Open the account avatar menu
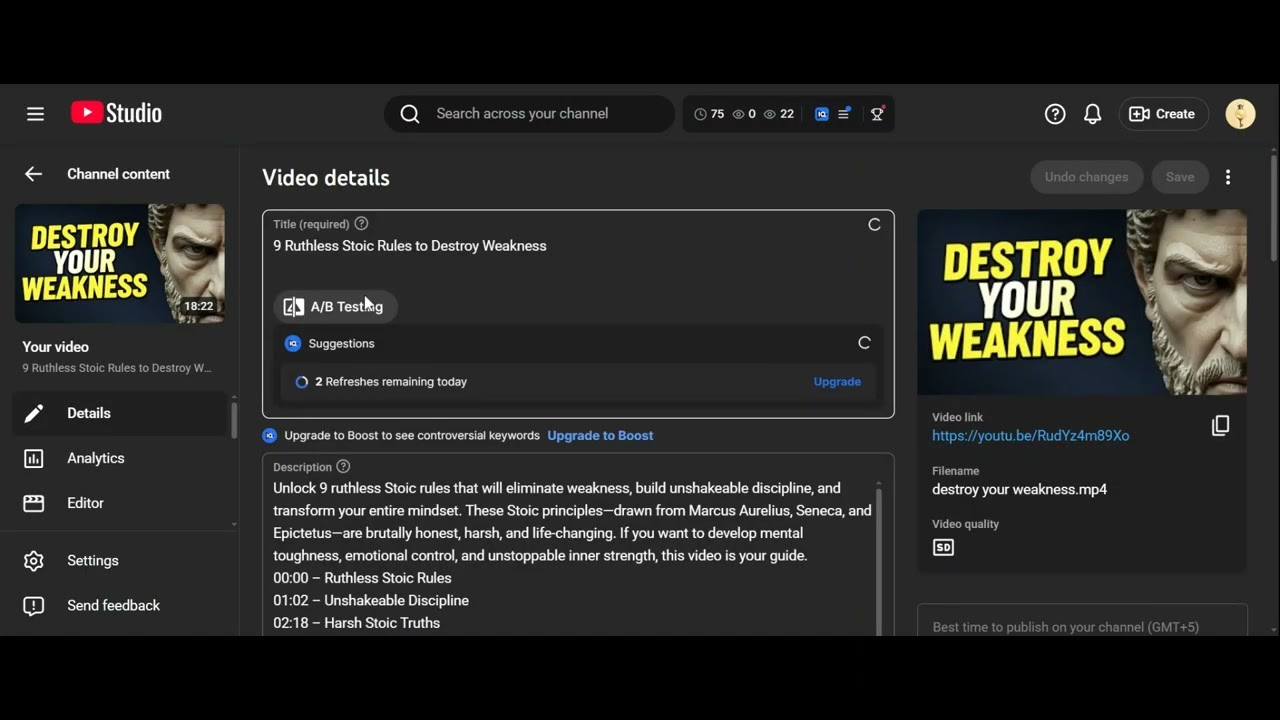Image resolution: width=1280 pixels, height=720 pixels. pos(1240,114)
